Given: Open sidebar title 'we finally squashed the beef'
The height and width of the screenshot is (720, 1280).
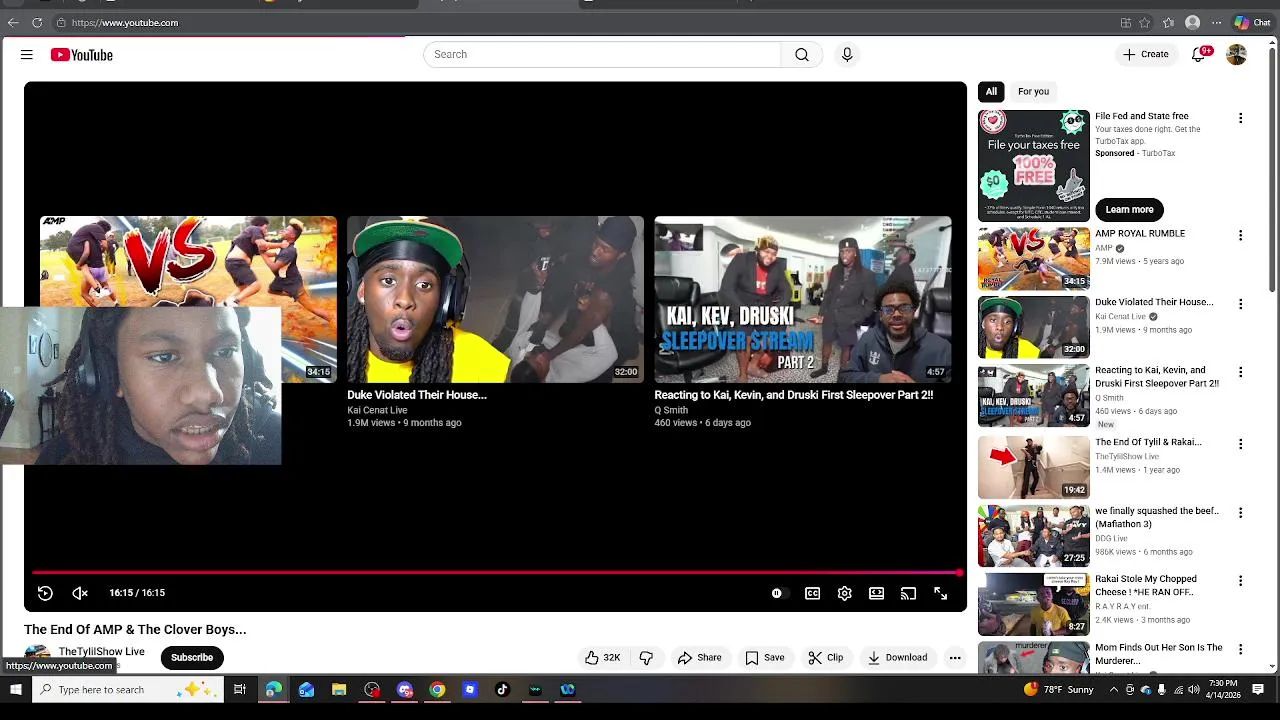Looking at the screenshot, I should click(x=1157, y=517).
